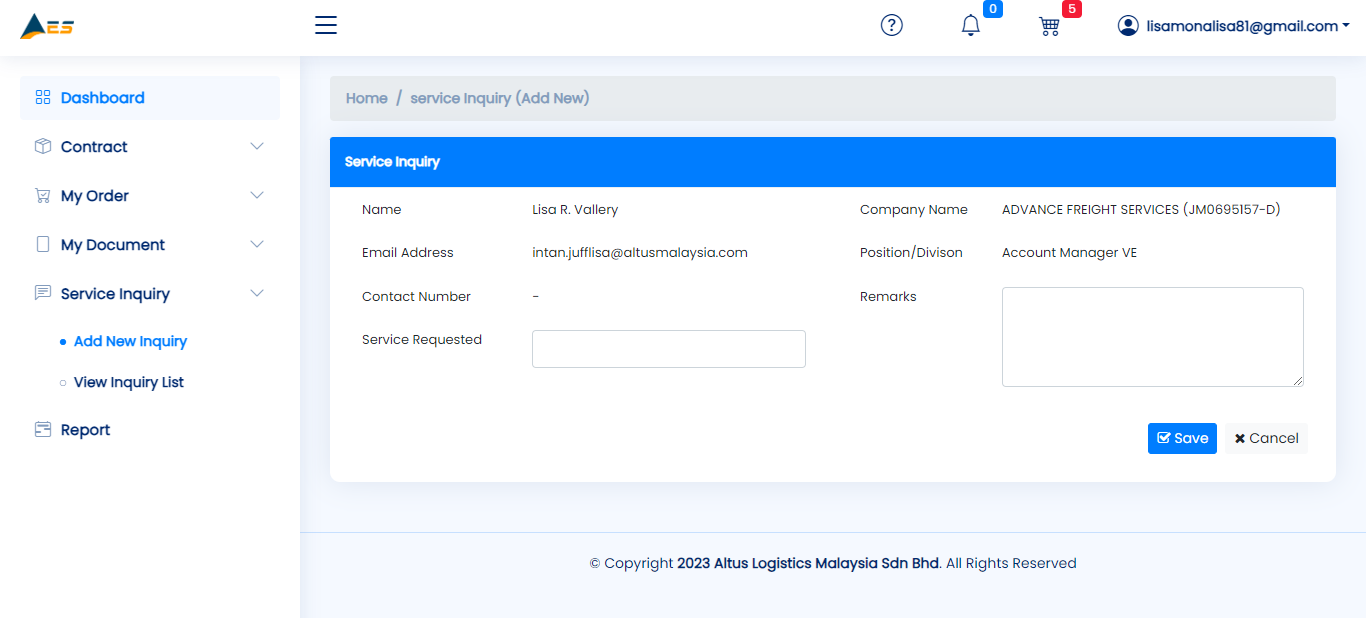
Task: Click the name Lisa R. Vallery
Action: [575, 210]
